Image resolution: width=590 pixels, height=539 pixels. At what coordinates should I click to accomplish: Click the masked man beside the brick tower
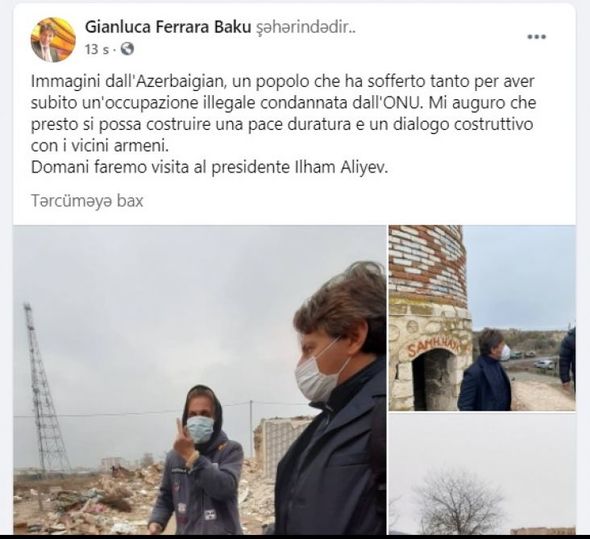point(485,370)
